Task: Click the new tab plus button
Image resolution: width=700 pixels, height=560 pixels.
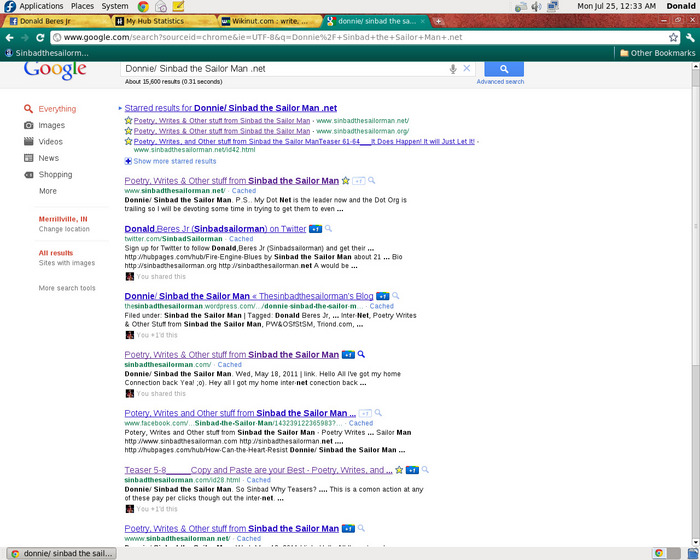Action: [x=439, y=21]
